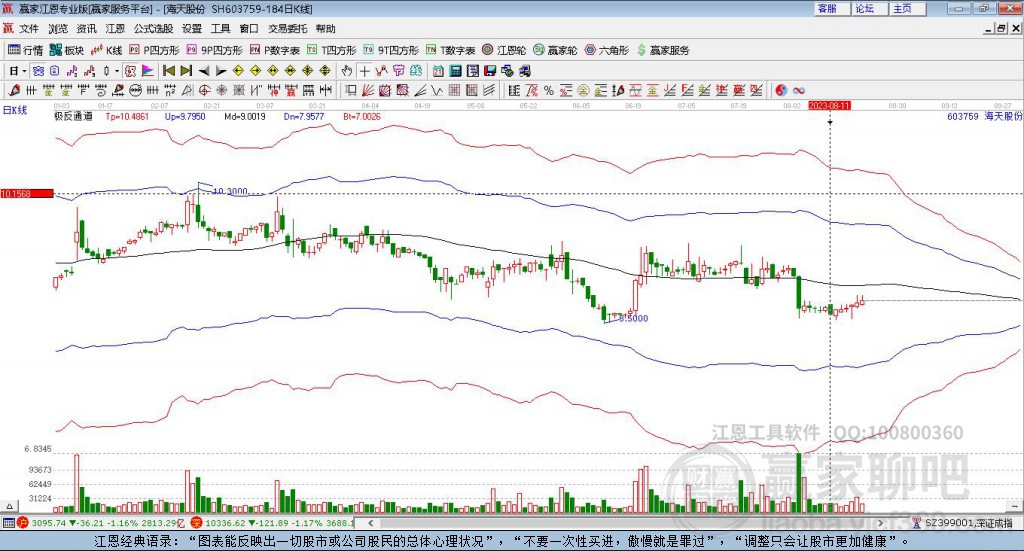
Task: Toggle the crosshair cursor tool
Action: [364, 71]
